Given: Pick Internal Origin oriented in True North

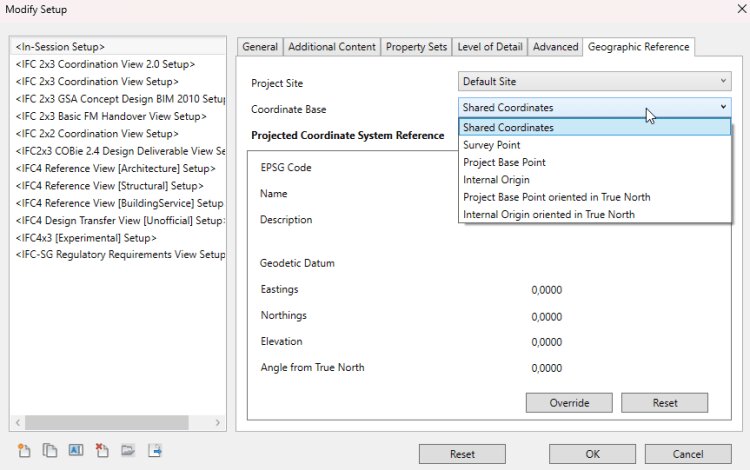Looking at the screenshot, I should point(548,214).
